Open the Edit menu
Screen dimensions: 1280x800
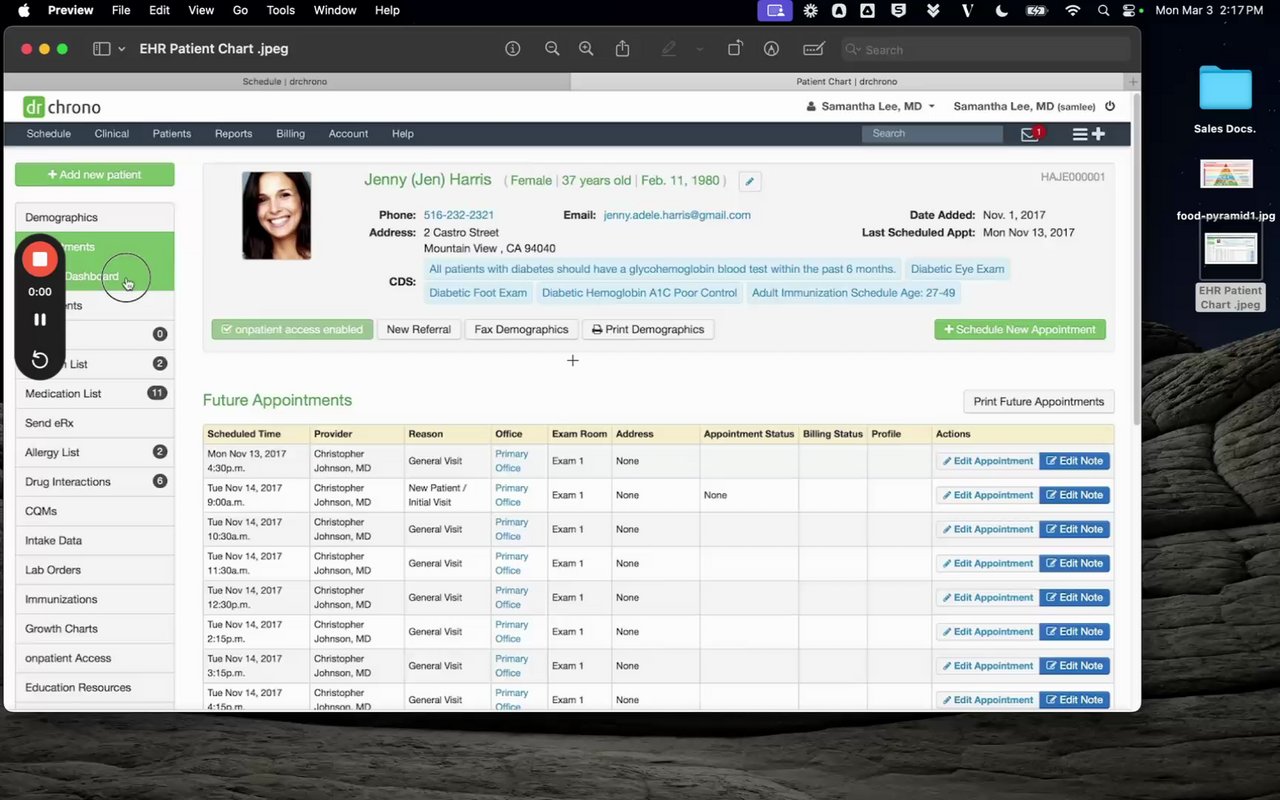pos(159,10)
